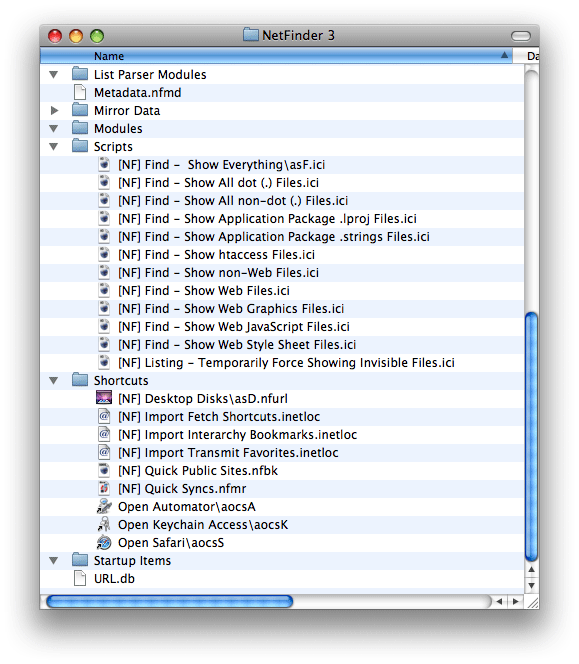Select "[NF] Quick Public Sites.nfbk" text
This screenshot has height=664, width=579.
(198, 471)
